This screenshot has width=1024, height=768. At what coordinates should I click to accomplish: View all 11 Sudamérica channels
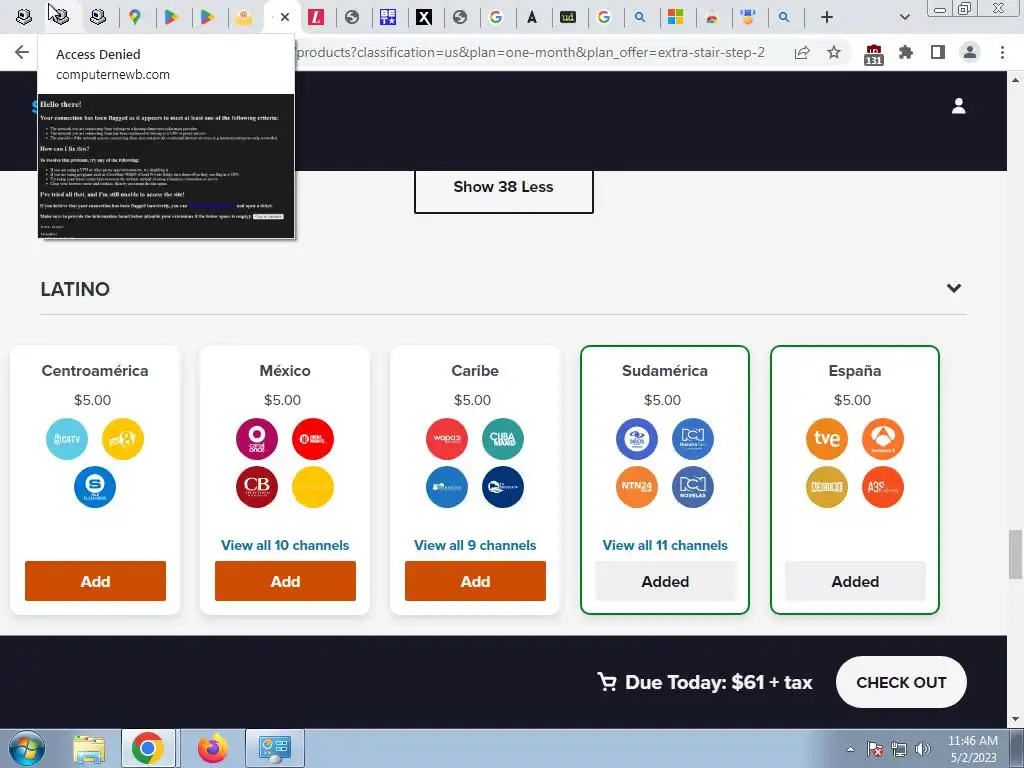[x=665, y=545]
